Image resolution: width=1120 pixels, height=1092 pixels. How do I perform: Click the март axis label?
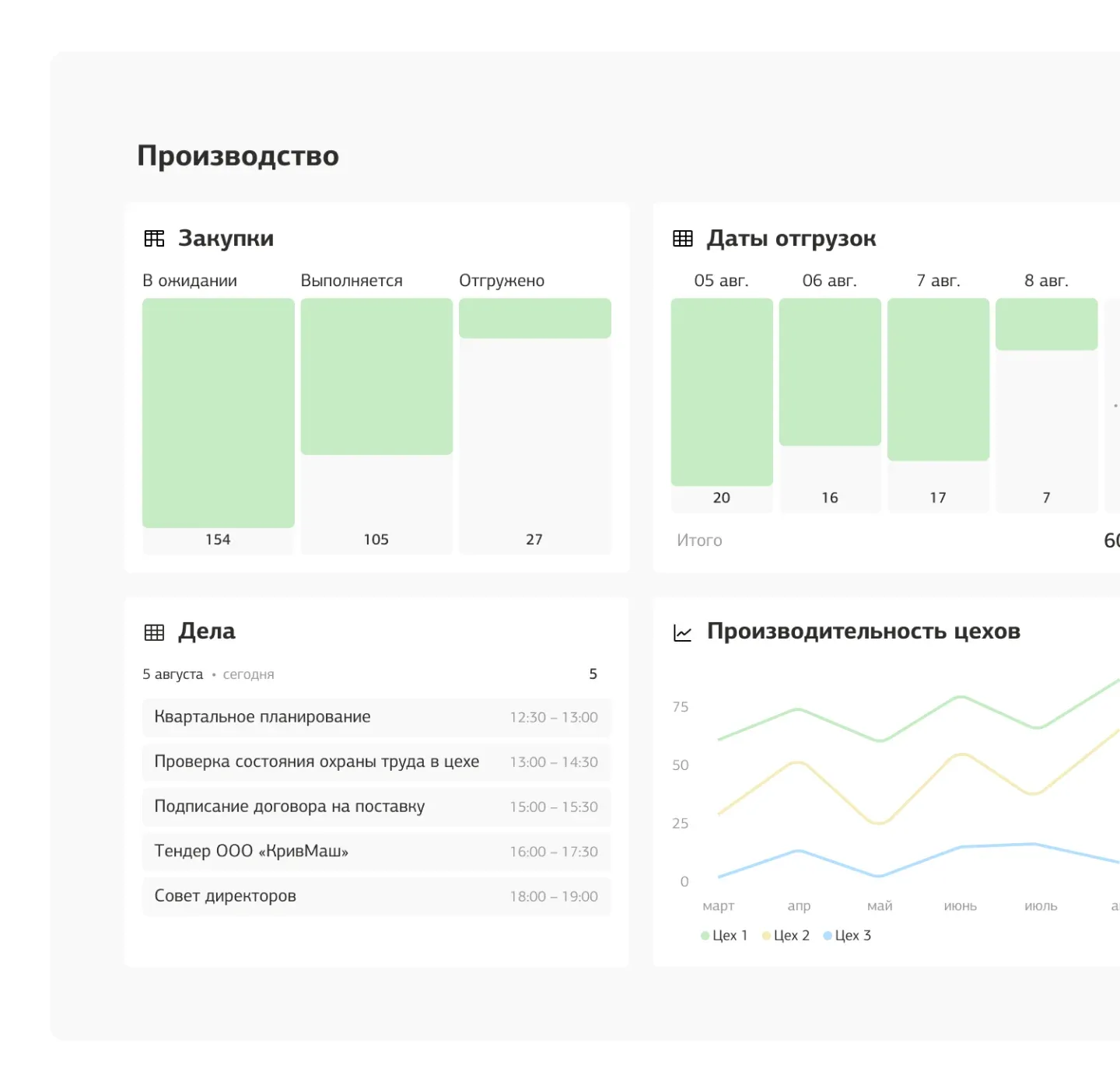pyautogui.click(x=719, y=906)
